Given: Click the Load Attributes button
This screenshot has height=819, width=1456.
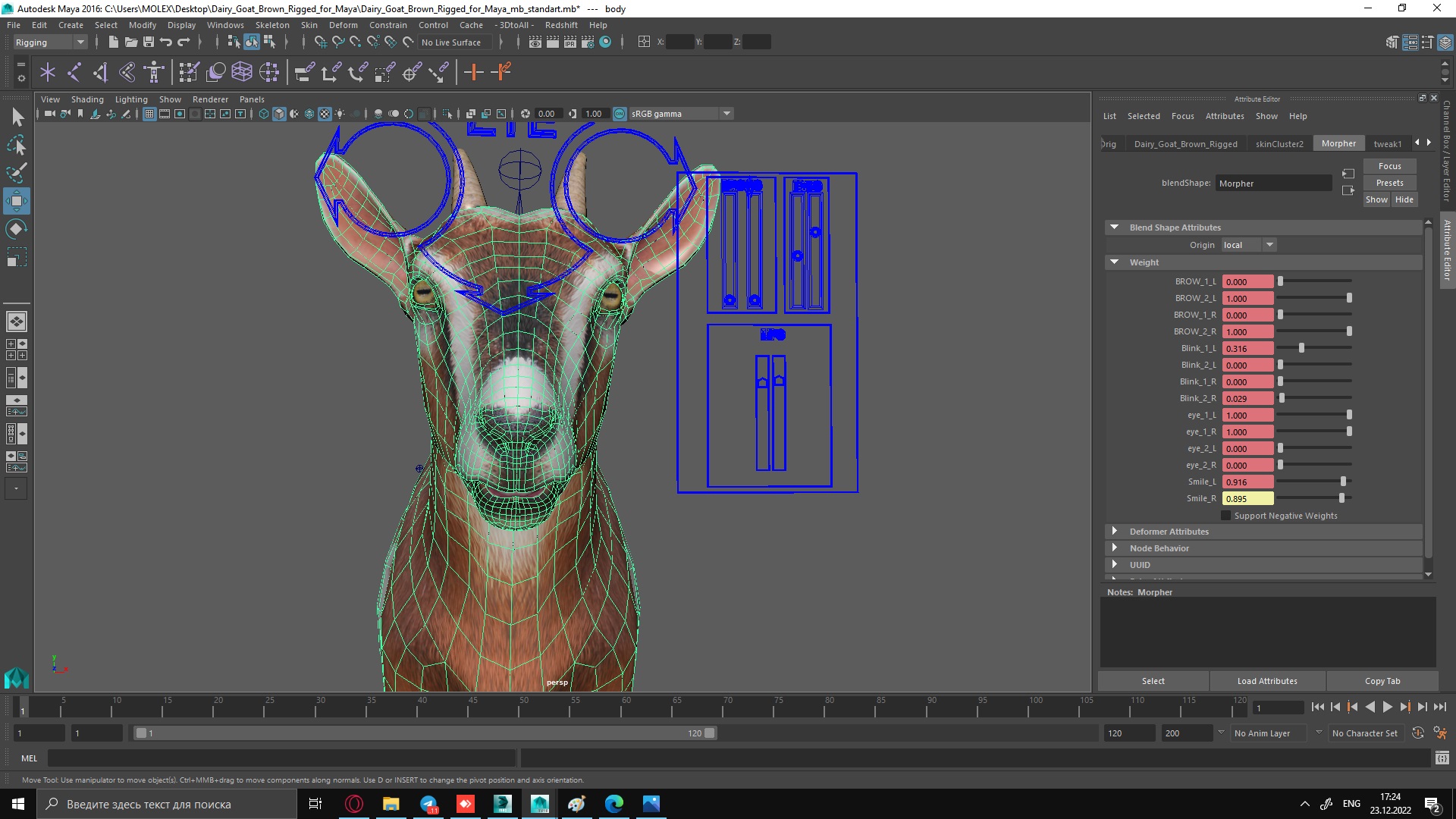Looking at the screenshot, I should 1267,681.
